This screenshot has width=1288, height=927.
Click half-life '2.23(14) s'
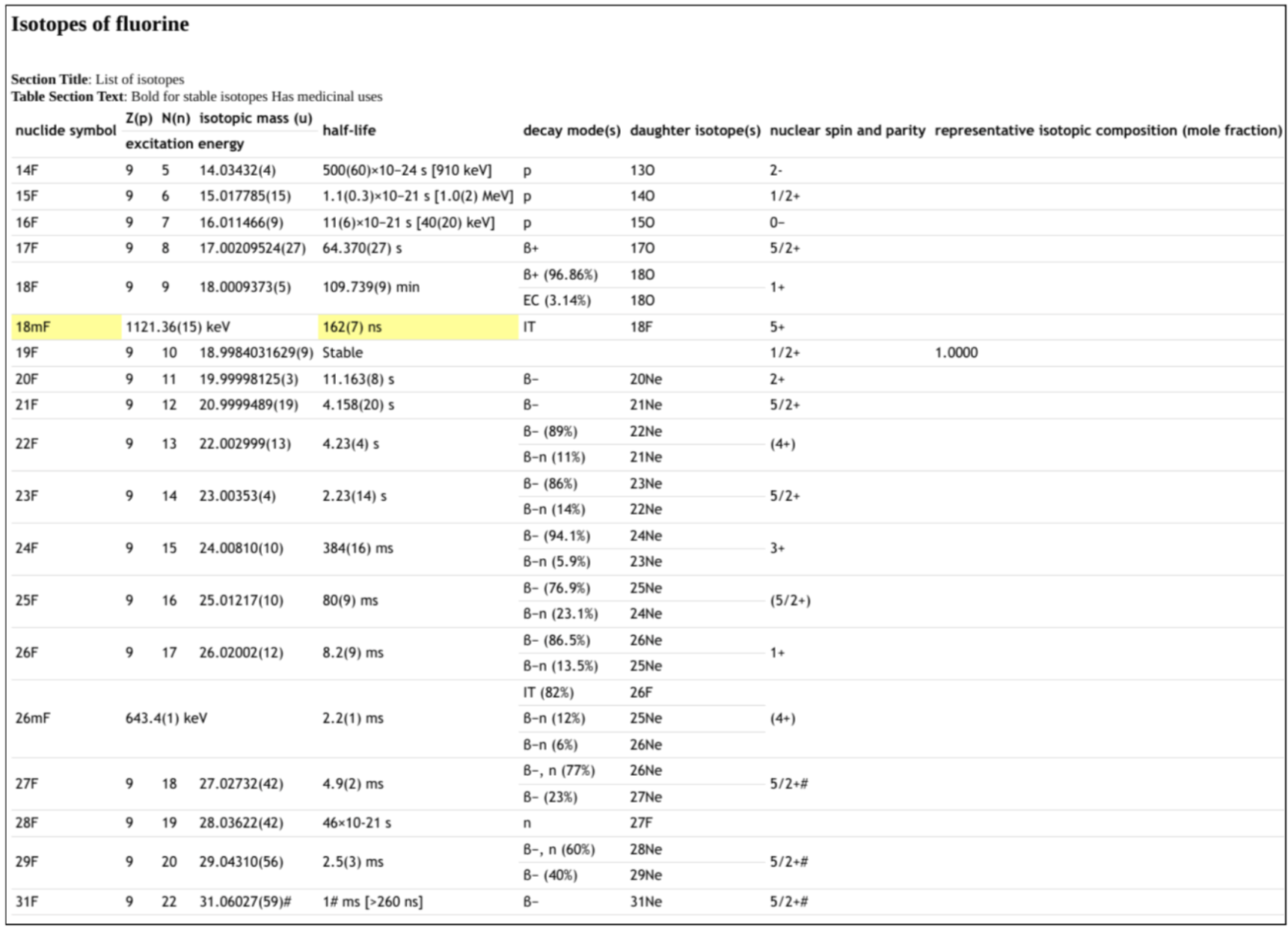pyautogui.click(x=355, y=496)
